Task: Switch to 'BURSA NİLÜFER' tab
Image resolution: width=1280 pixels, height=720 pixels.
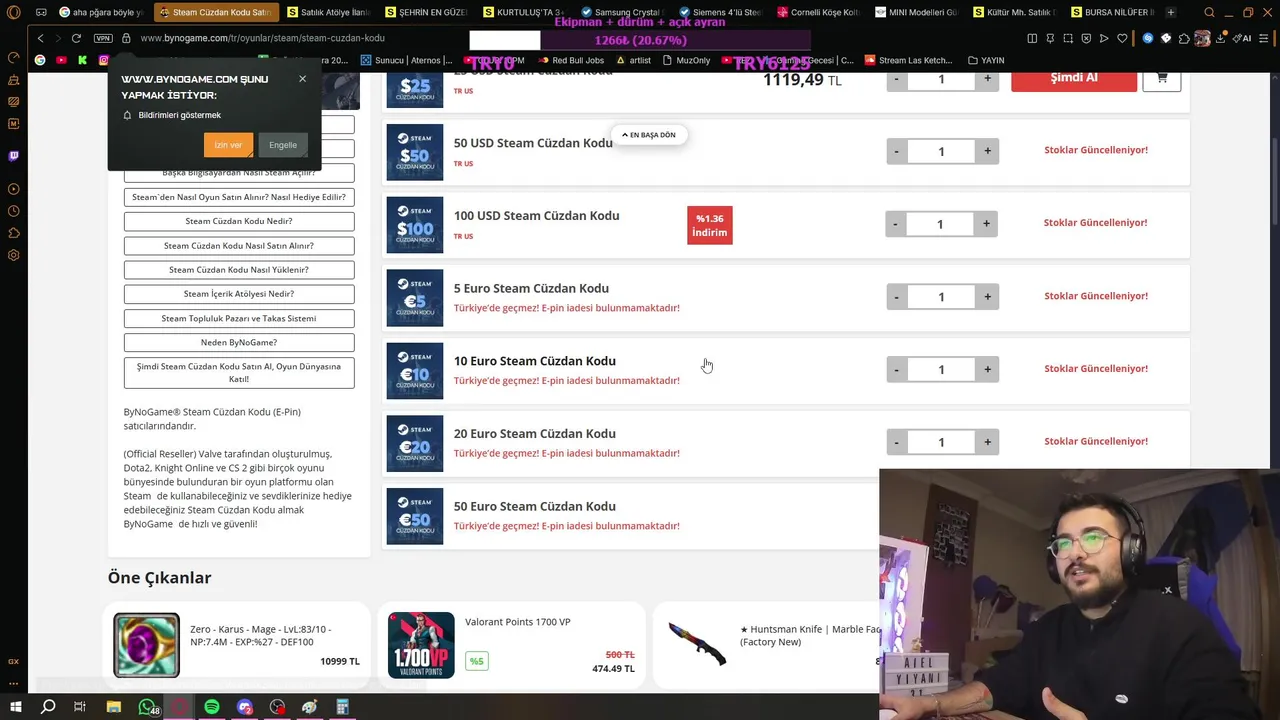Action: tap(1110, 12)
